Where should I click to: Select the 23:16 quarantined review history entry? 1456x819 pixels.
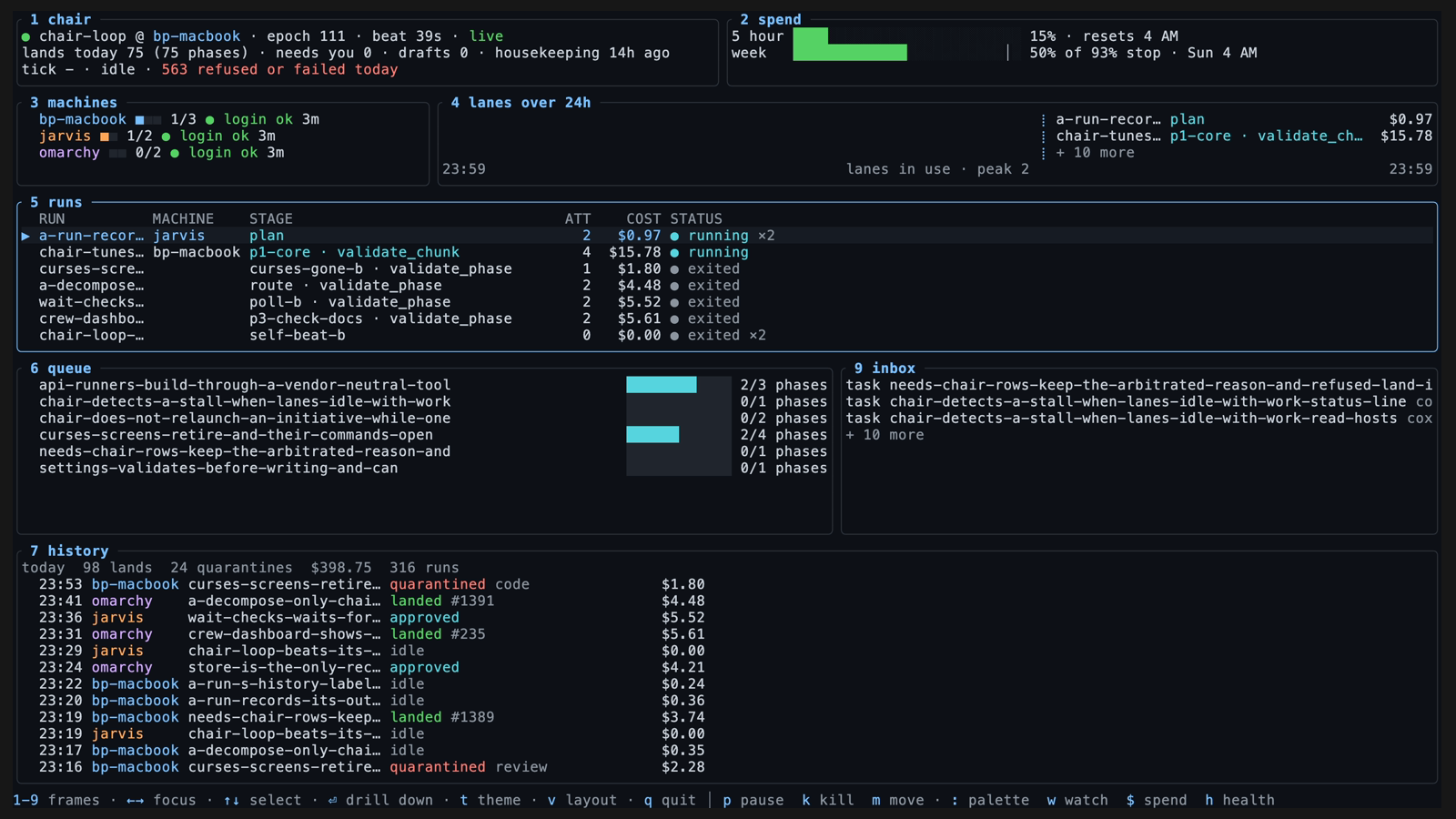pyautogui.click(x=371, y=767)
